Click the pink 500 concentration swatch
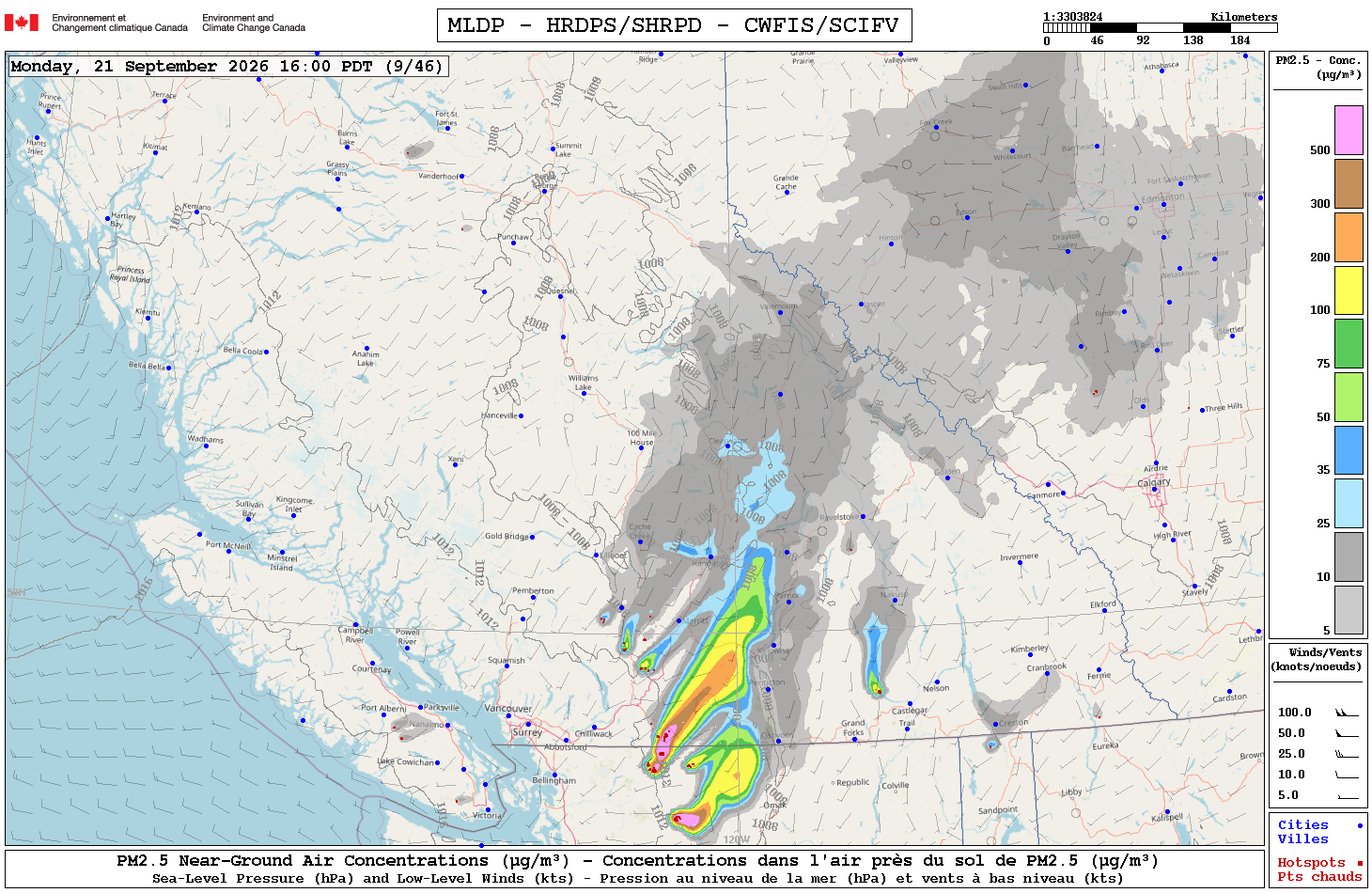The height and width of the screenshot is (893, 1372). (1349, 130)
